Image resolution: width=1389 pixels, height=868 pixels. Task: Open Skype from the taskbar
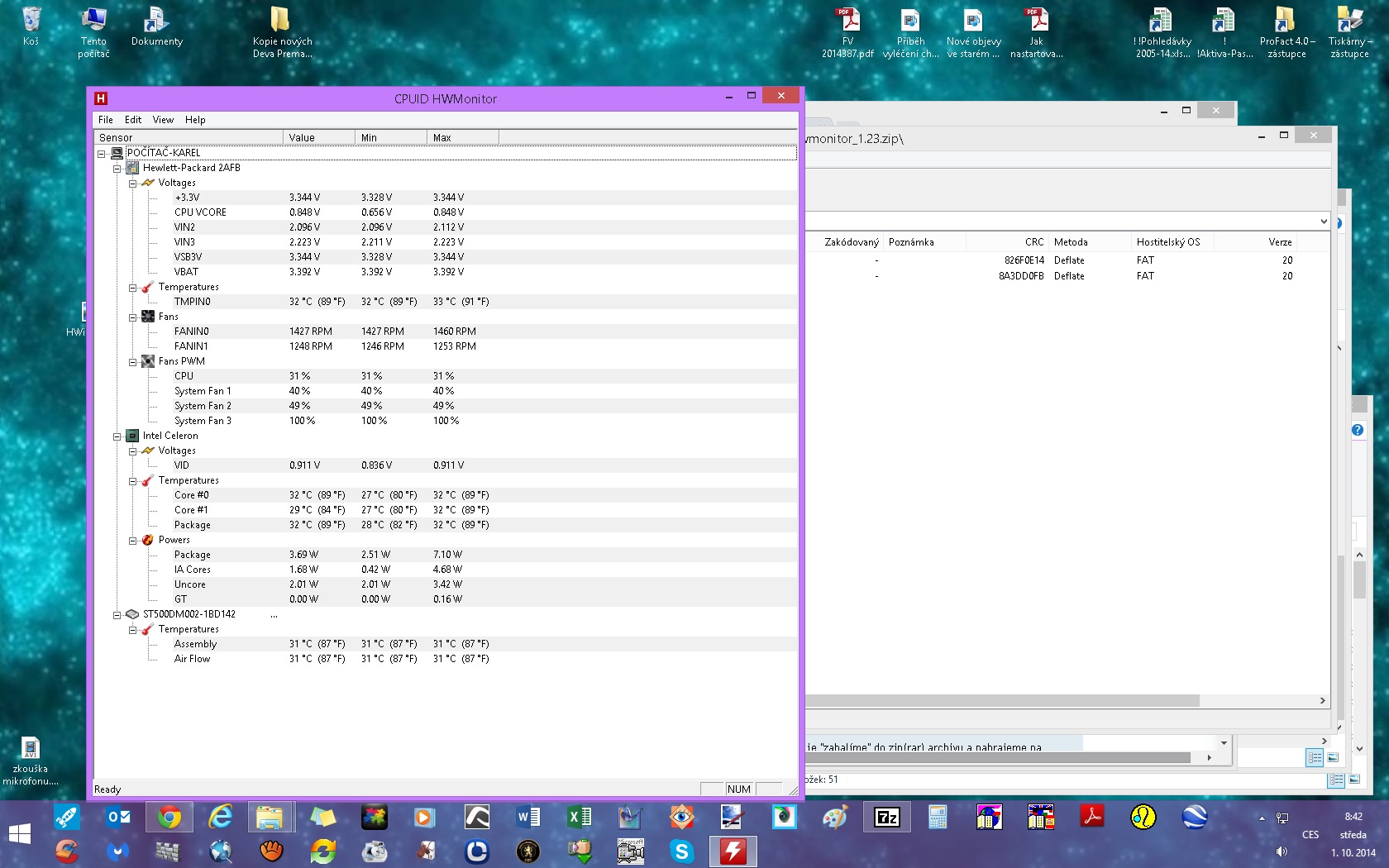pos(681,851)
